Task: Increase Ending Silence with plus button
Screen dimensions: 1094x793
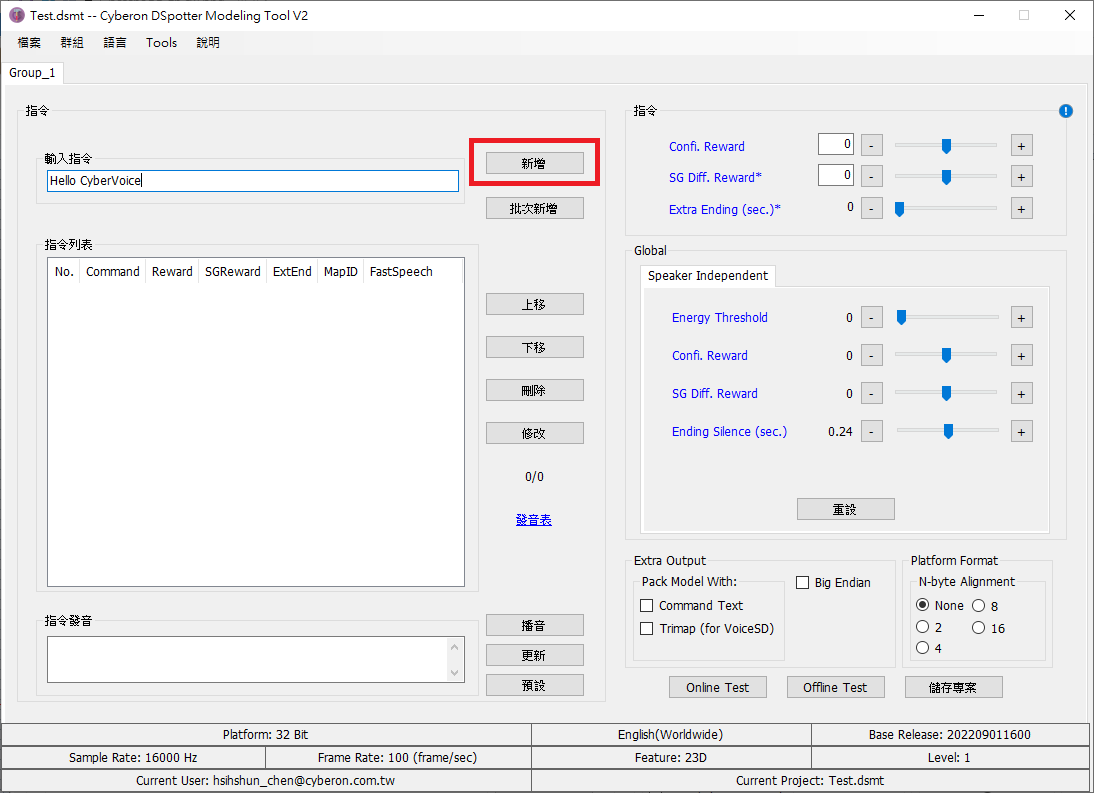Action: pyautogui.click(x=1021, y=432)
